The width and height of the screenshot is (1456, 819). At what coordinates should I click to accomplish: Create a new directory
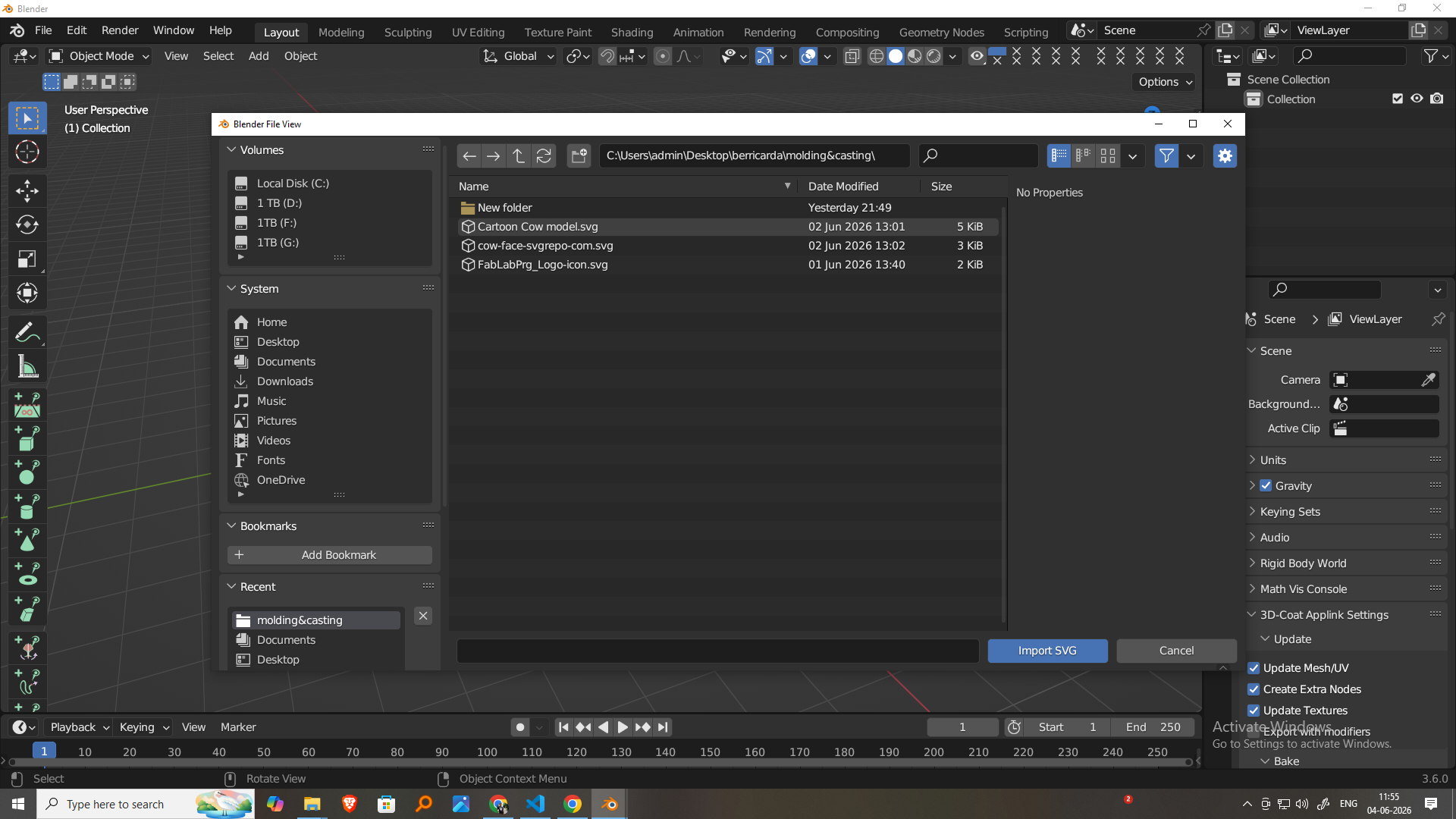[x=579, y=156]
